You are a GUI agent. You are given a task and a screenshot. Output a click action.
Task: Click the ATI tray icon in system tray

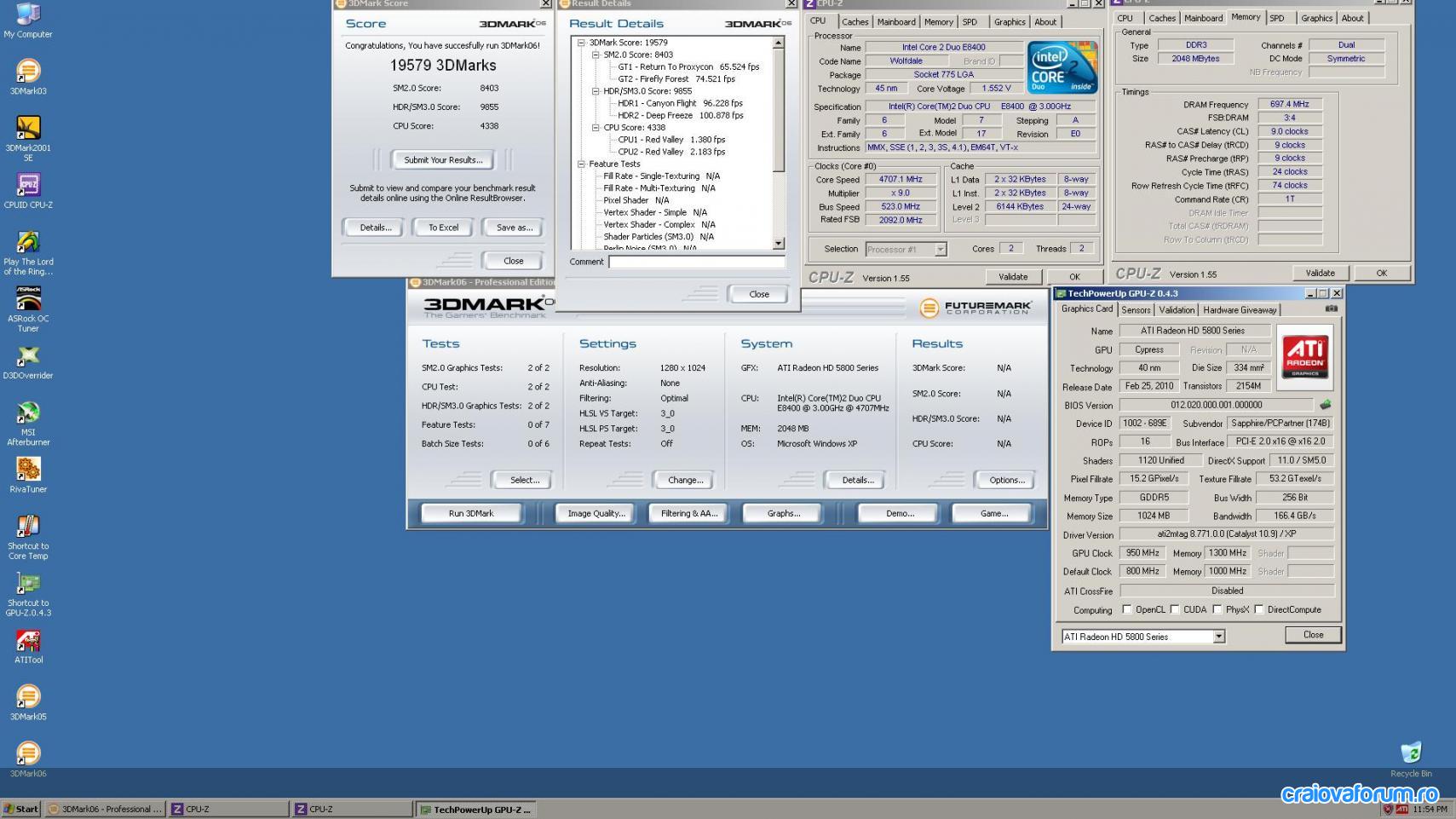(x=1401, y=809)
